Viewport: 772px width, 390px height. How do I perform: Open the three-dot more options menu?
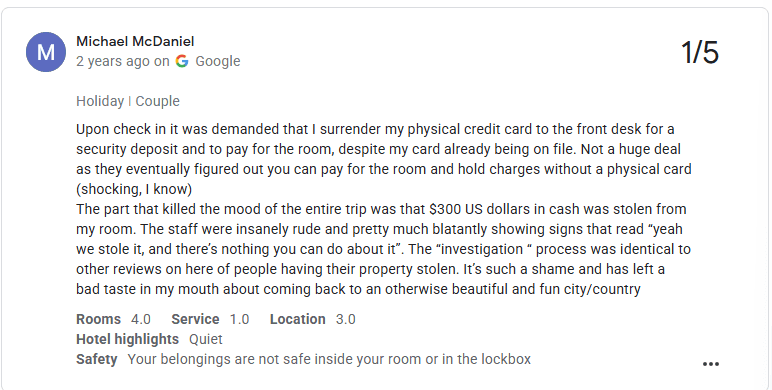point(710,364)
